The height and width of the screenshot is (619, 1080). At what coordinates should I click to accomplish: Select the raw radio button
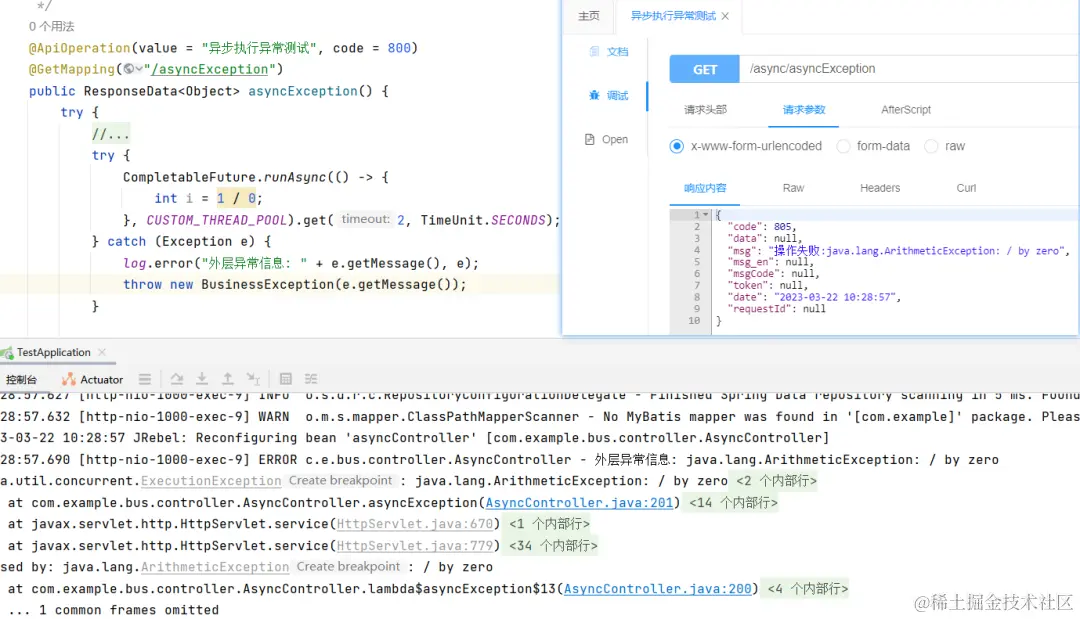coord(931,146)
